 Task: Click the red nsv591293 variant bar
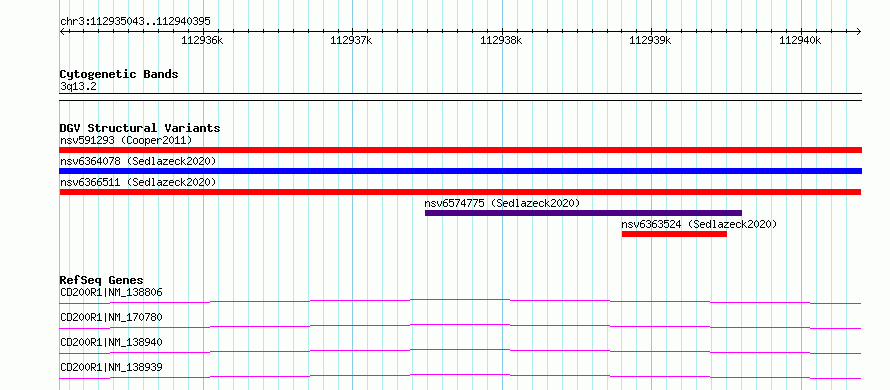(460, 150)
